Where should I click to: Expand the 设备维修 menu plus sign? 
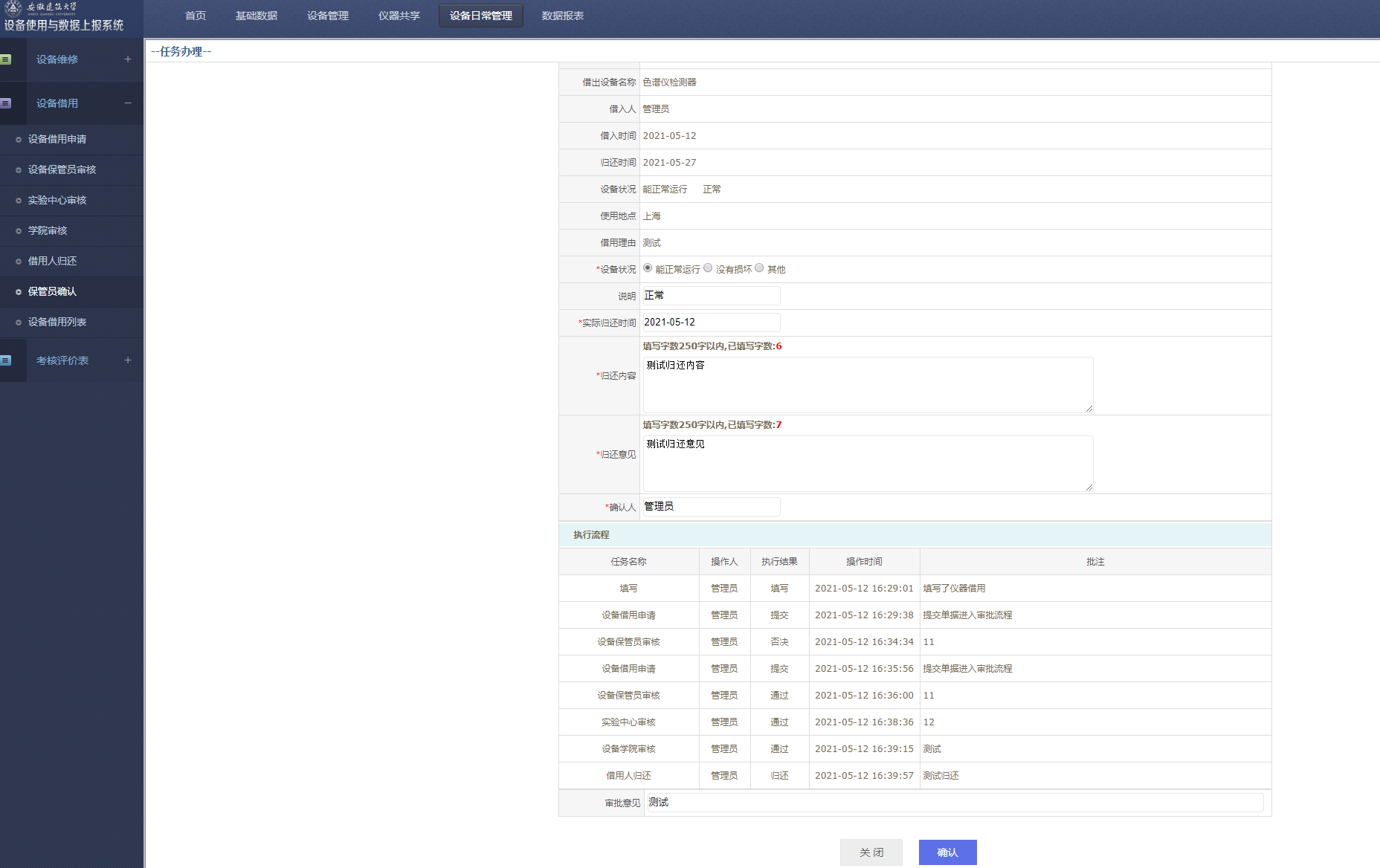click(x=128, y=59)
